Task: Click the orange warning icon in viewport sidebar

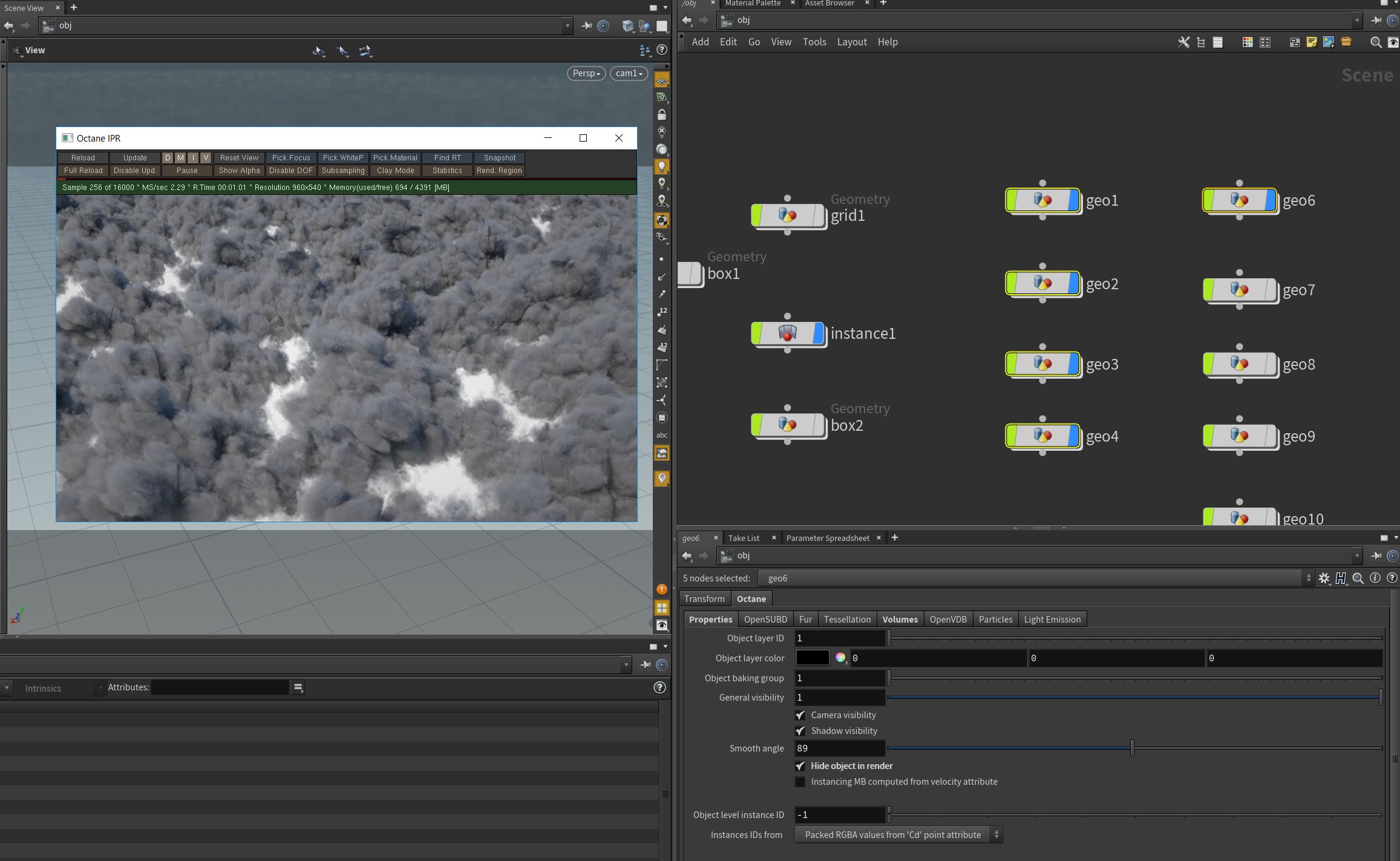Action: (662, 589)
